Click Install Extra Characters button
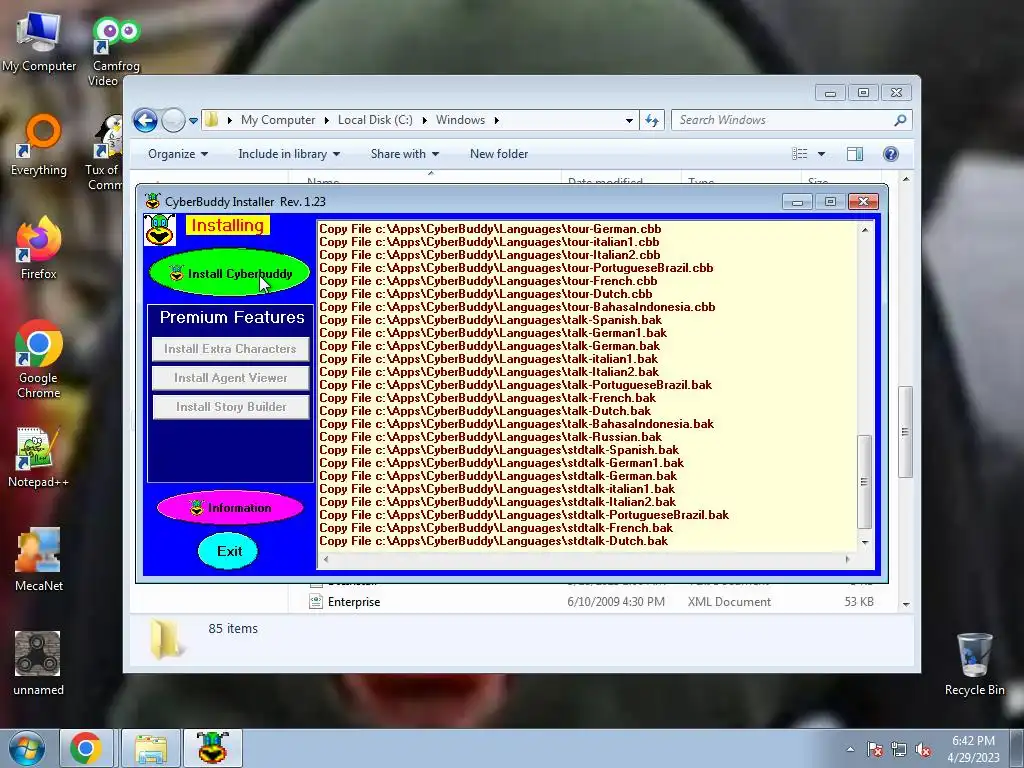 coord(231,349)
